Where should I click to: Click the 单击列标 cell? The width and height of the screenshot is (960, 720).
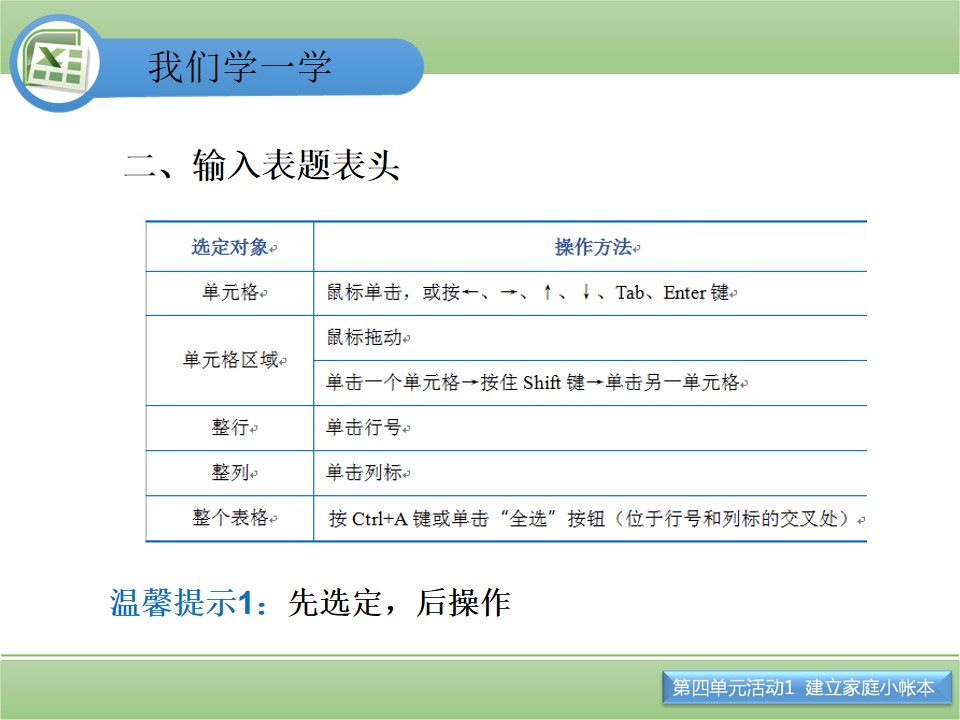coord(590,473)
